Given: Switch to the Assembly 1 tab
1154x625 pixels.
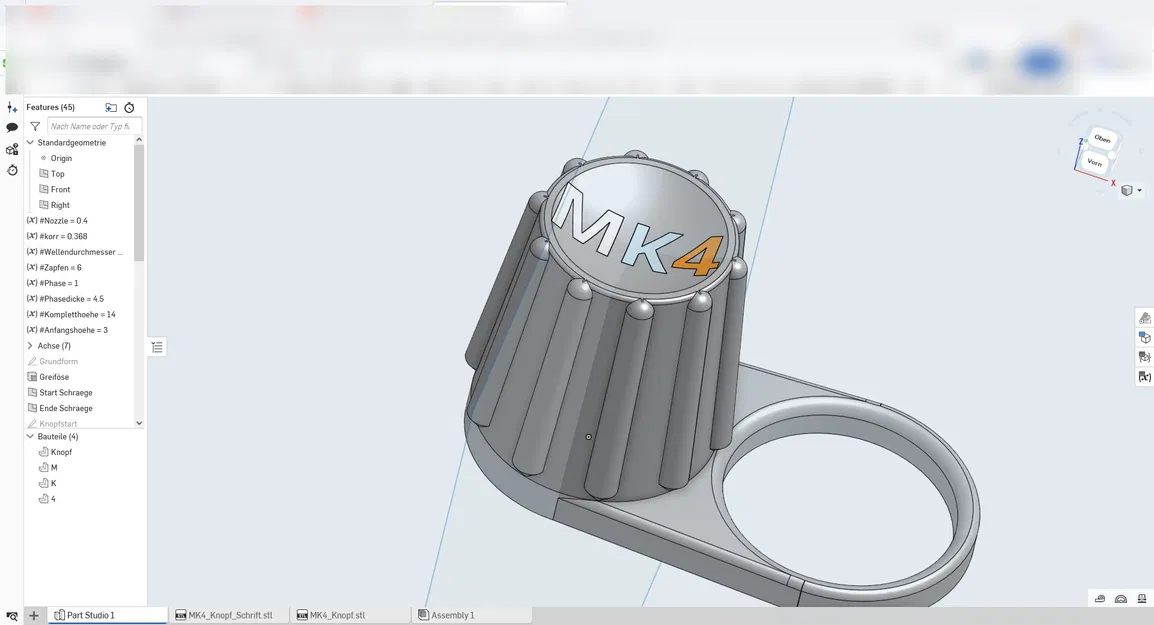Looking at the screenshot, I should pyautogui.click(x=455, y=614).
